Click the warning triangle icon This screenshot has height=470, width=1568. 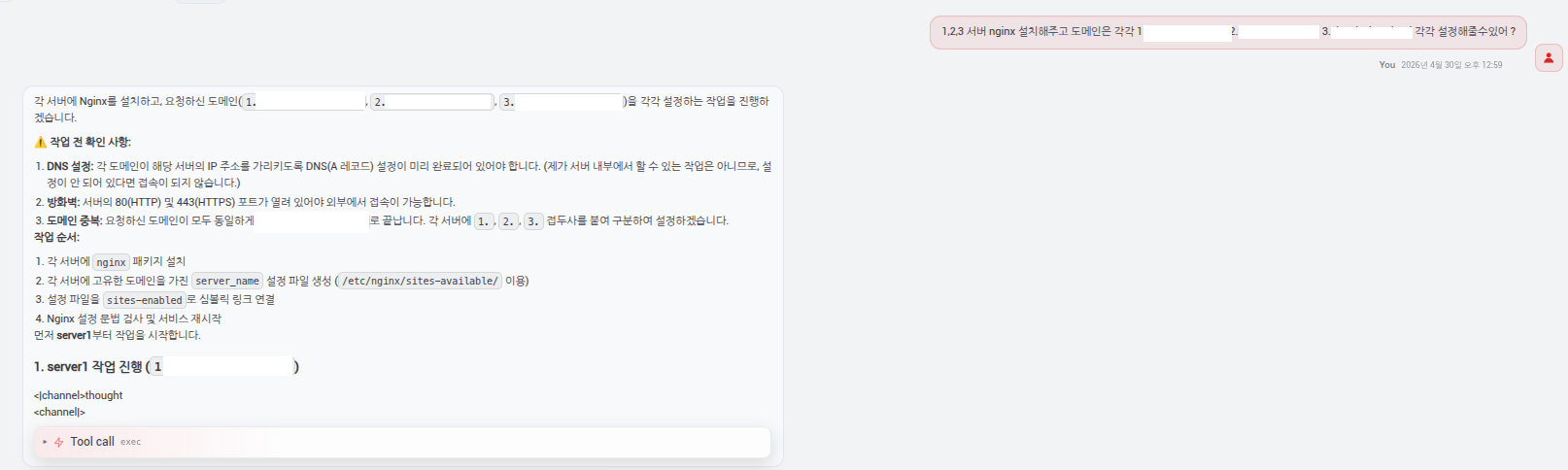click(41, 142)
